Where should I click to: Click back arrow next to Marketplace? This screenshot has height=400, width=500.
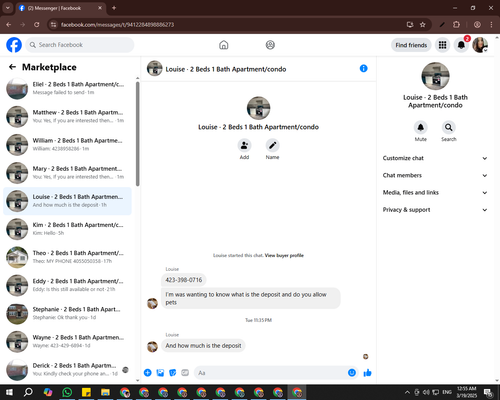[12, 67]
